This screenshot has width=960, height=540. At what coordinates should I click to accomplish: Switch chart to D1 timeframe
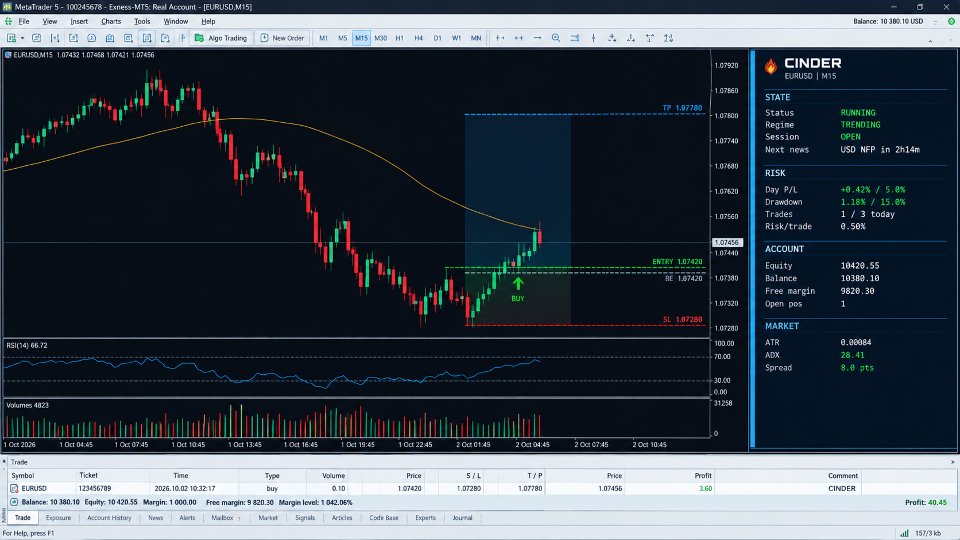tap(437, 38)
